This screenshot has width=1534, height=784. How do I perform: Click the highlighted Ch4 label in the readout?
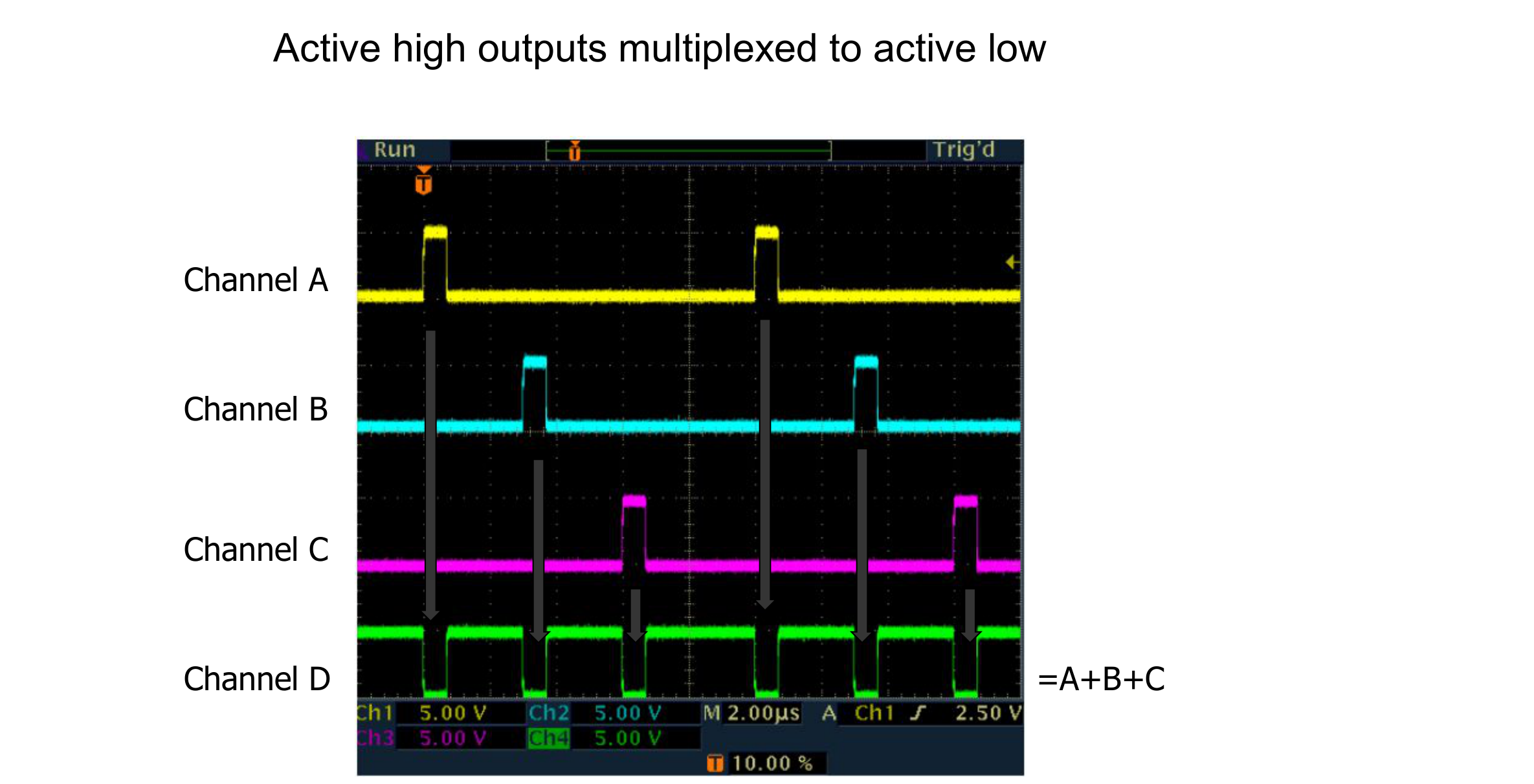(549, 738)
